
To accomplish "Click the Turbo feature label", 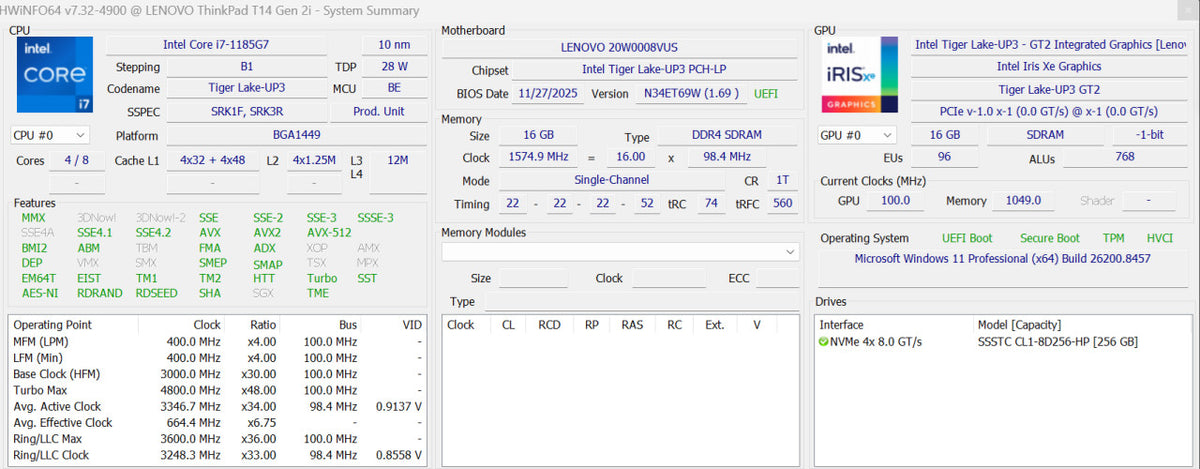I will tap(322, 278).
